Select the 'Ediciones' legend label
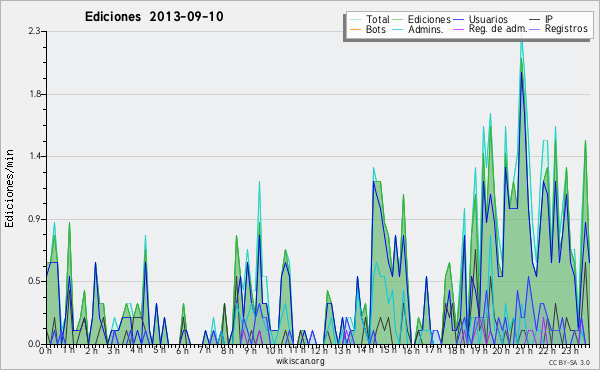This screenshot has height=370, width=600. pyautogui.click(x=429, y=19)
